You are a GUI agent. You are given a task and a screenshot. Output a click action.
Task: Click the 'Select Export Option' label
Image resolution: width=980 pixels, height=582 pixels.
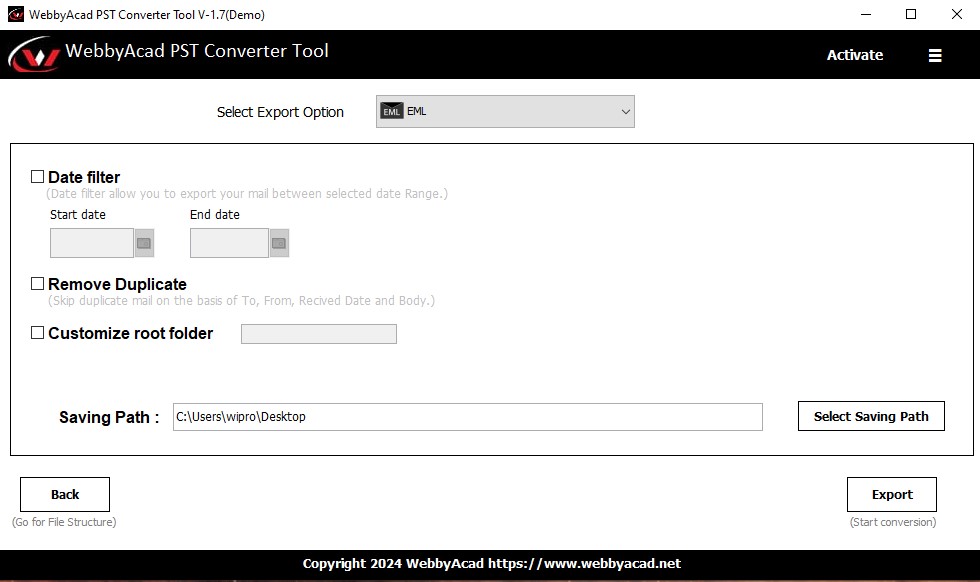(x=280, y=112)
